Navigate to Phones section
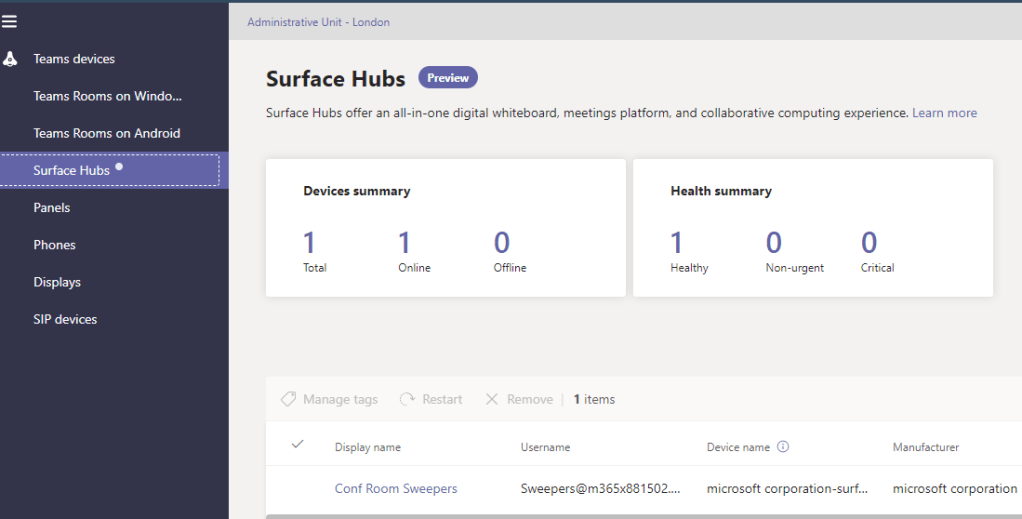 click(54, 245)
